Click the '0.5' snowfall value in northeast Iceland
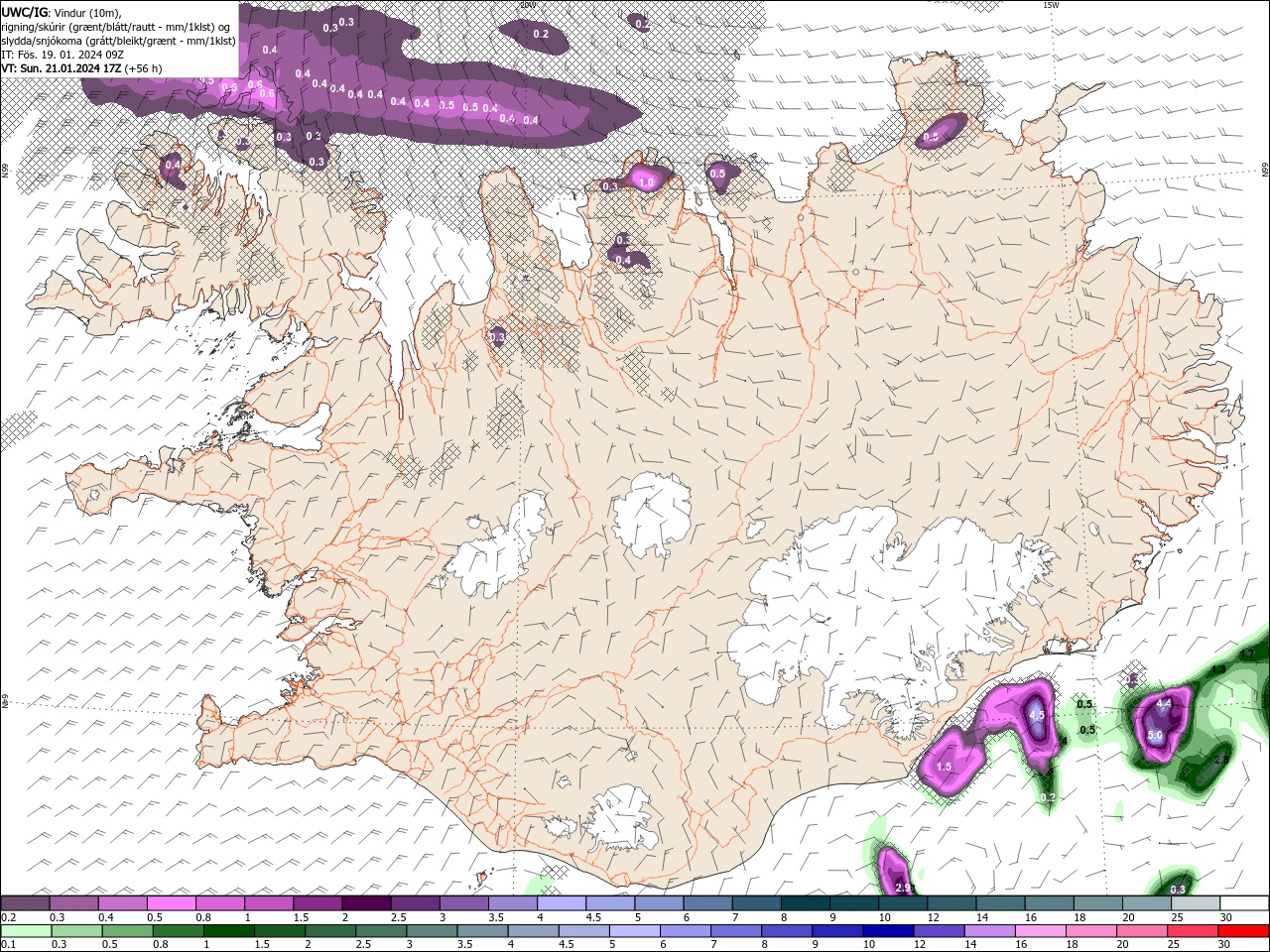 (x=932, y=137)
